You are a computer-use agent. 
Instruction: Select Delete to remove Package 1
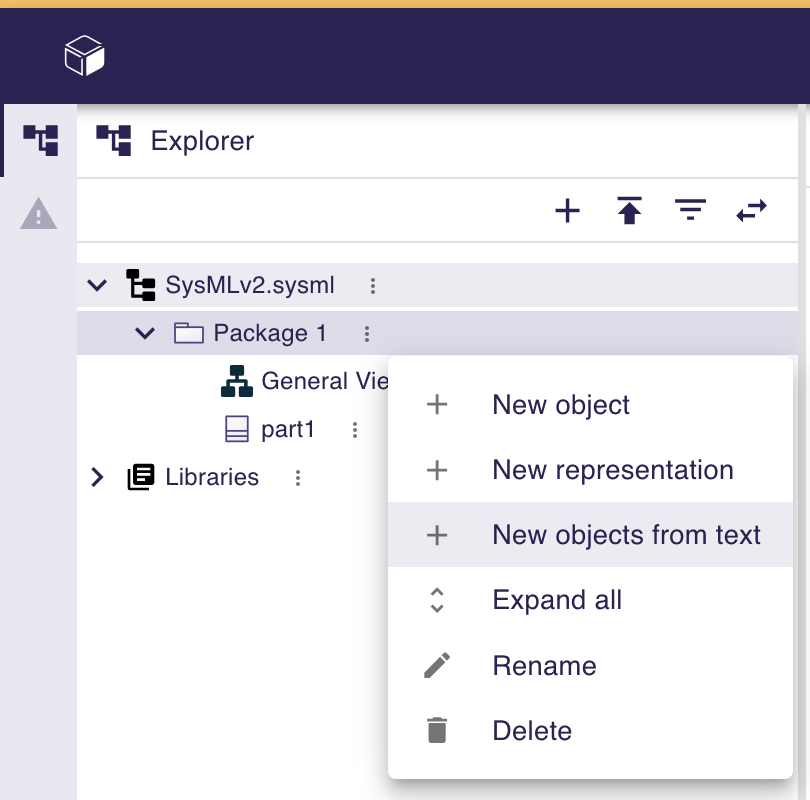point(532,731)
